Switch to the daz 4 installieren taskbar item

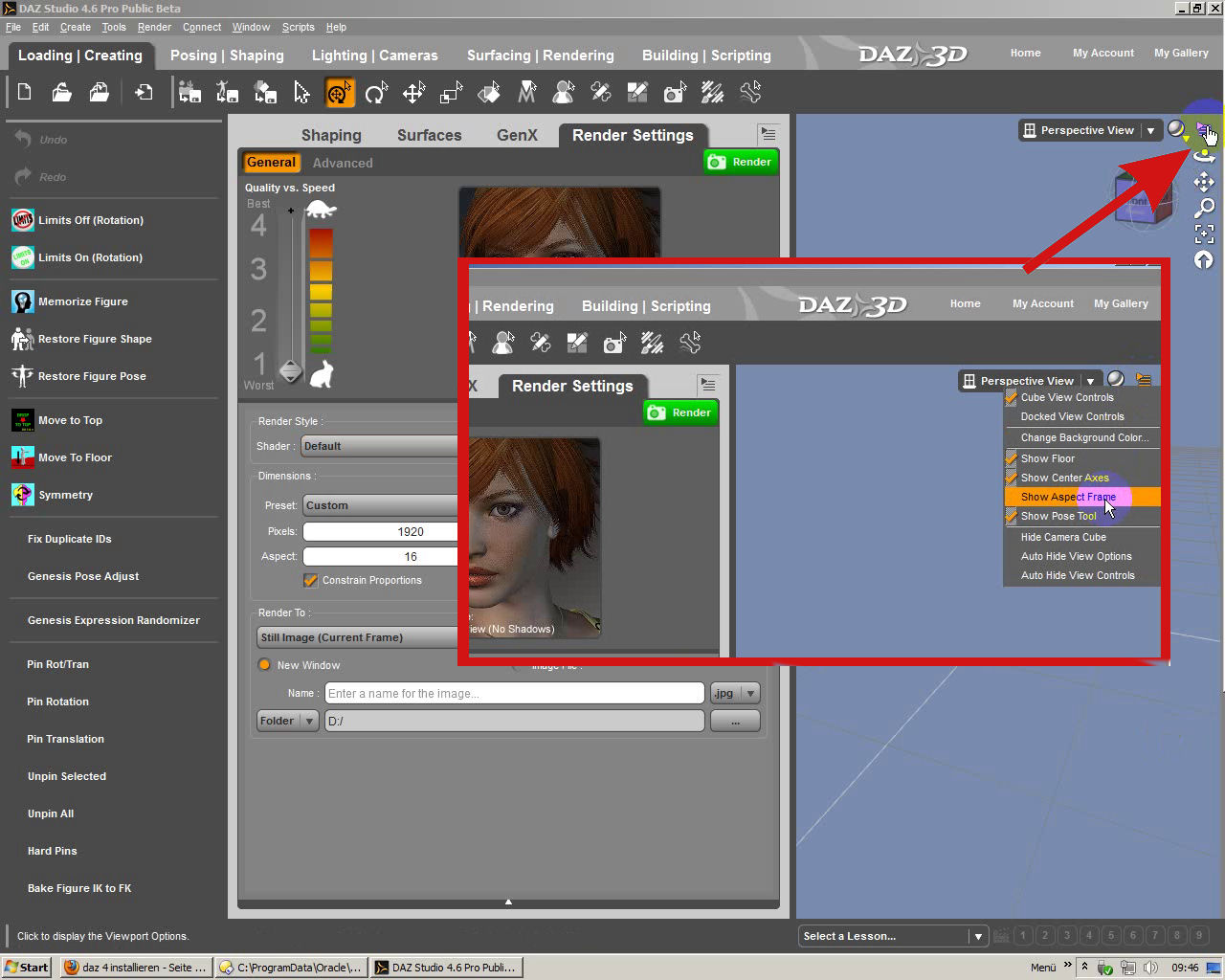[135, 968]
